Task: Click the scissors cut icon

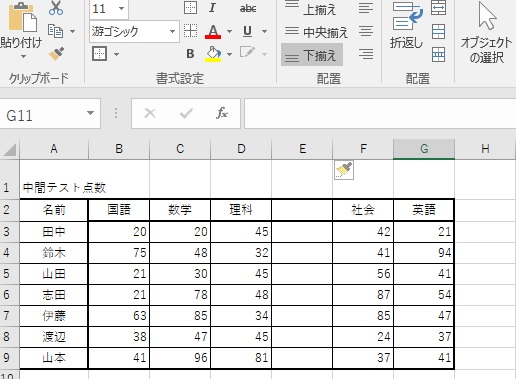Action: pyautogui.click(x=56, y=8)
